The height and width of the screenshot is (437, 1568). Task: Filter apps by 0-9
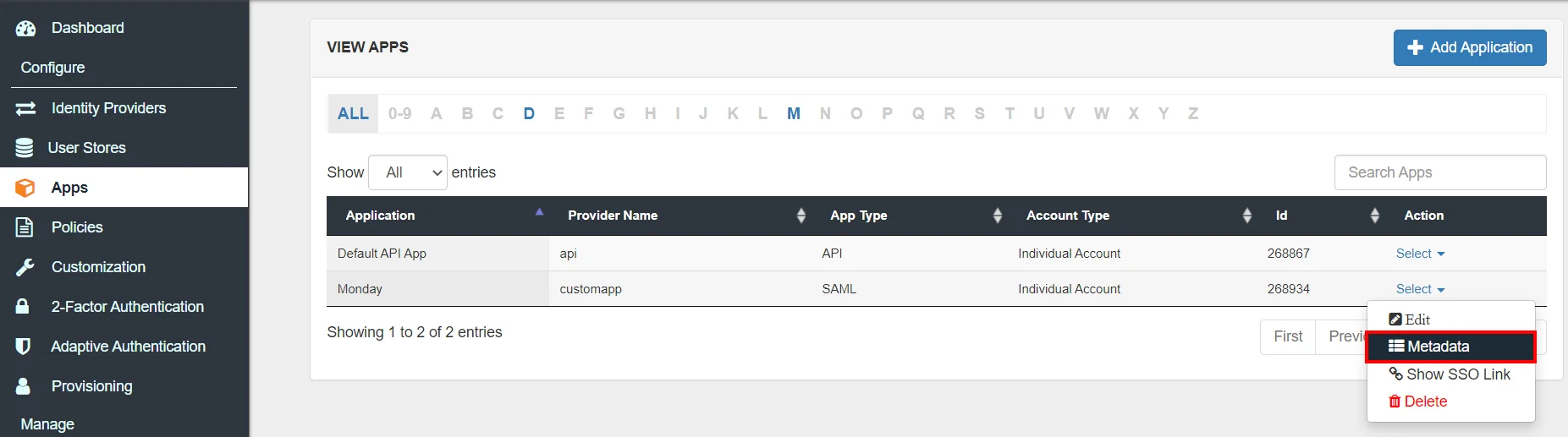point(399,113)
